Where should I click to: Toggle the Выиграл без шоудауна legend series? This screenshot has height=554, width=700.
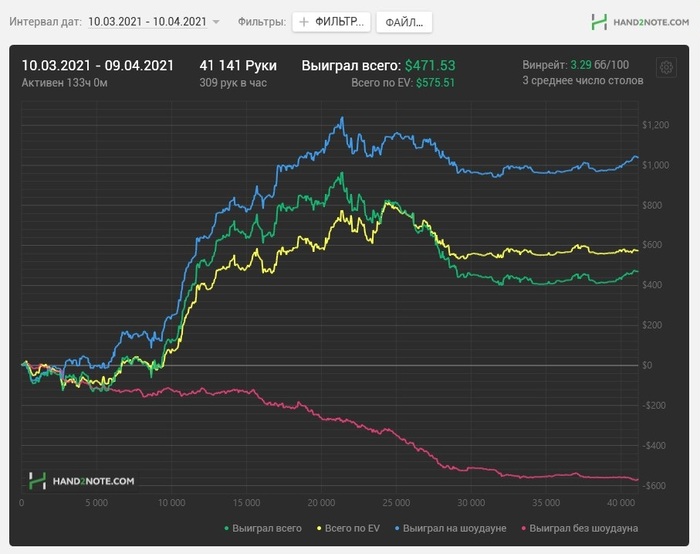[579, 529]
